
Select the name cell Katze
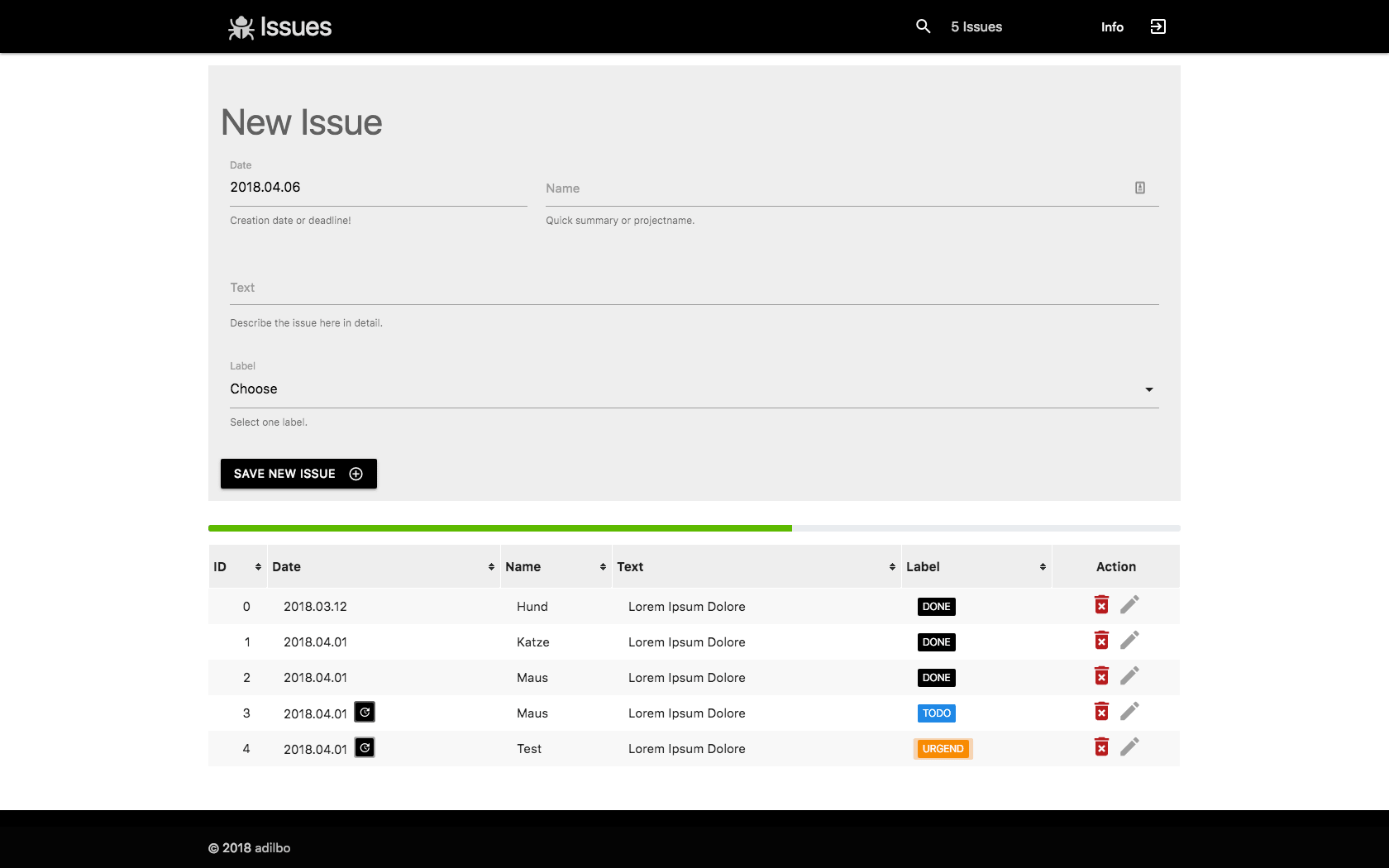(x=533, y=642)
